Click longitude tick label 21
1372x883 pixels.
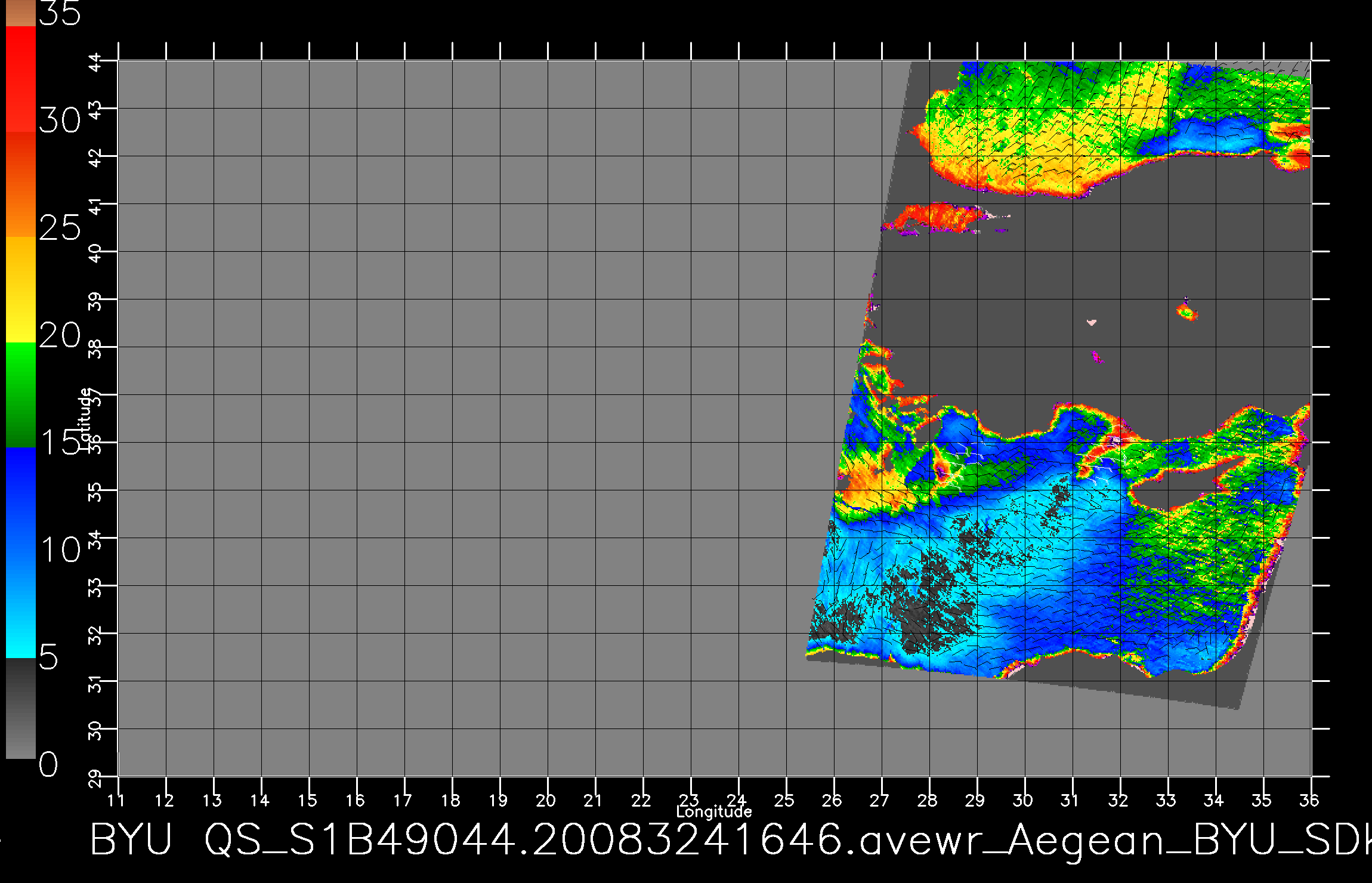coord(594,800)
